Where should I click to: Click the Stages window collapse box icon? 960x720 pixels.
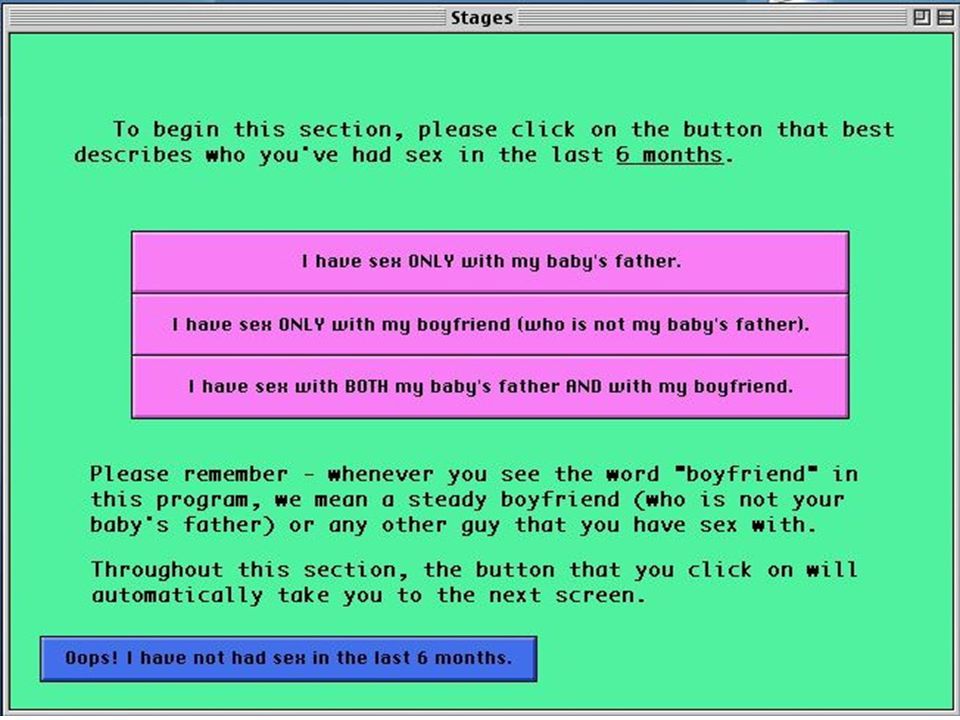tap(945, 17)
